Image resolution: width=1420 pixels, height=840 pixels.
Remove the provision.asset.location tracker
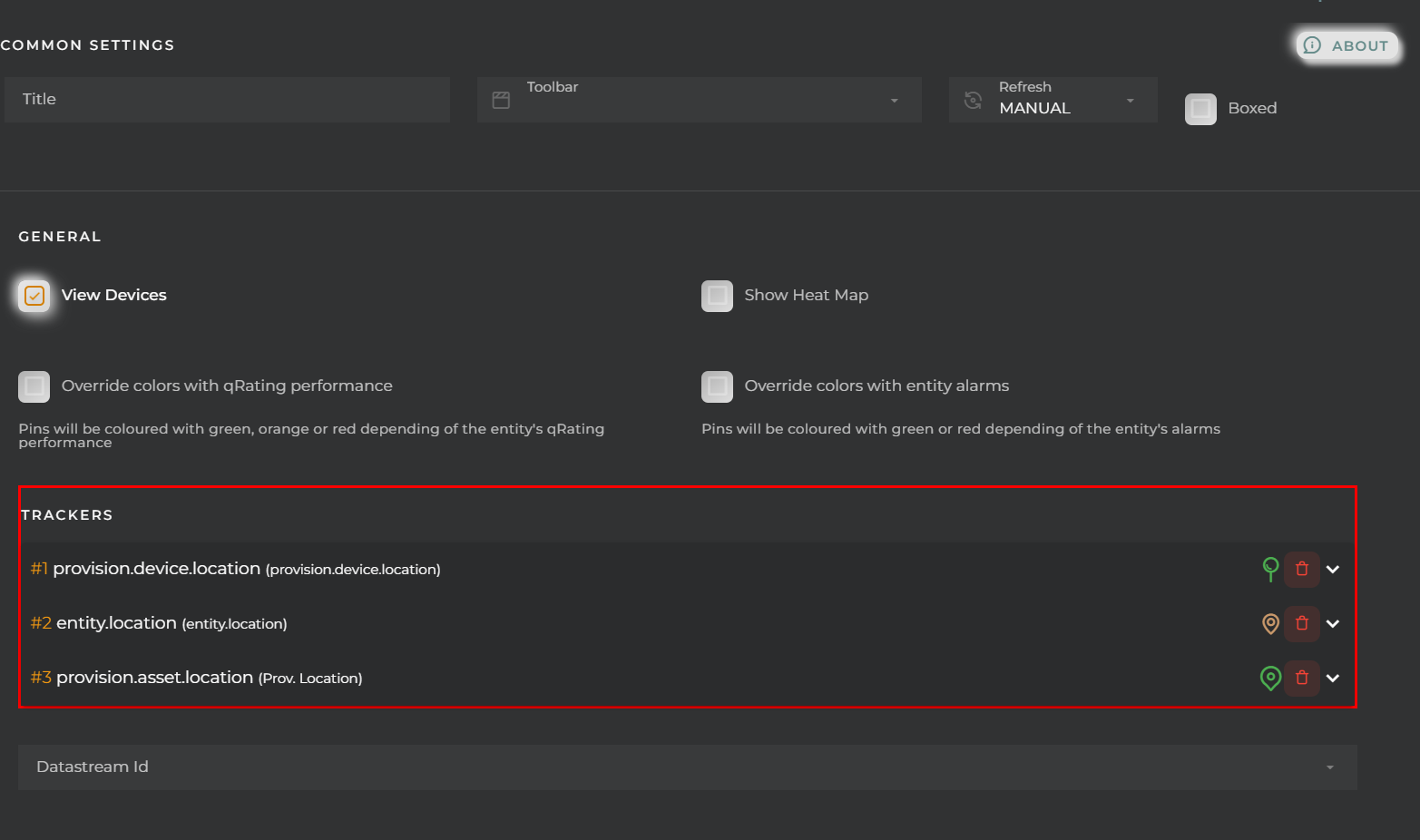point(1301,678)
